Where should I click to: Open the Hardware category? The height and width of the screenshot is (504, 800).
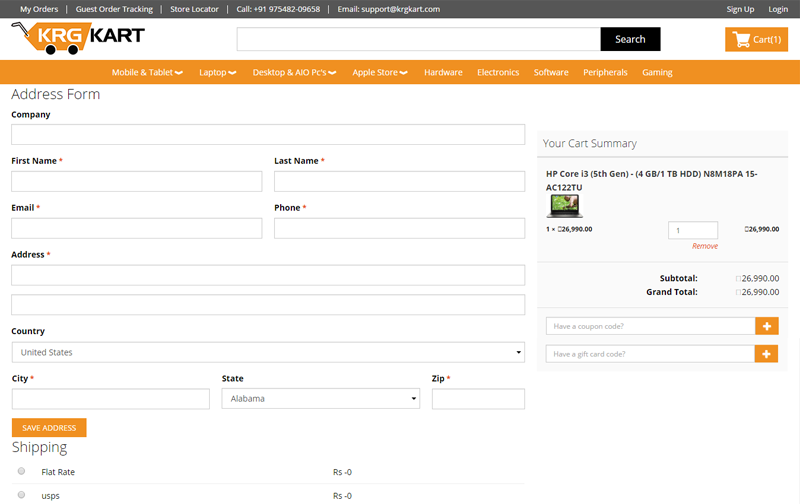tap(443, 72)
